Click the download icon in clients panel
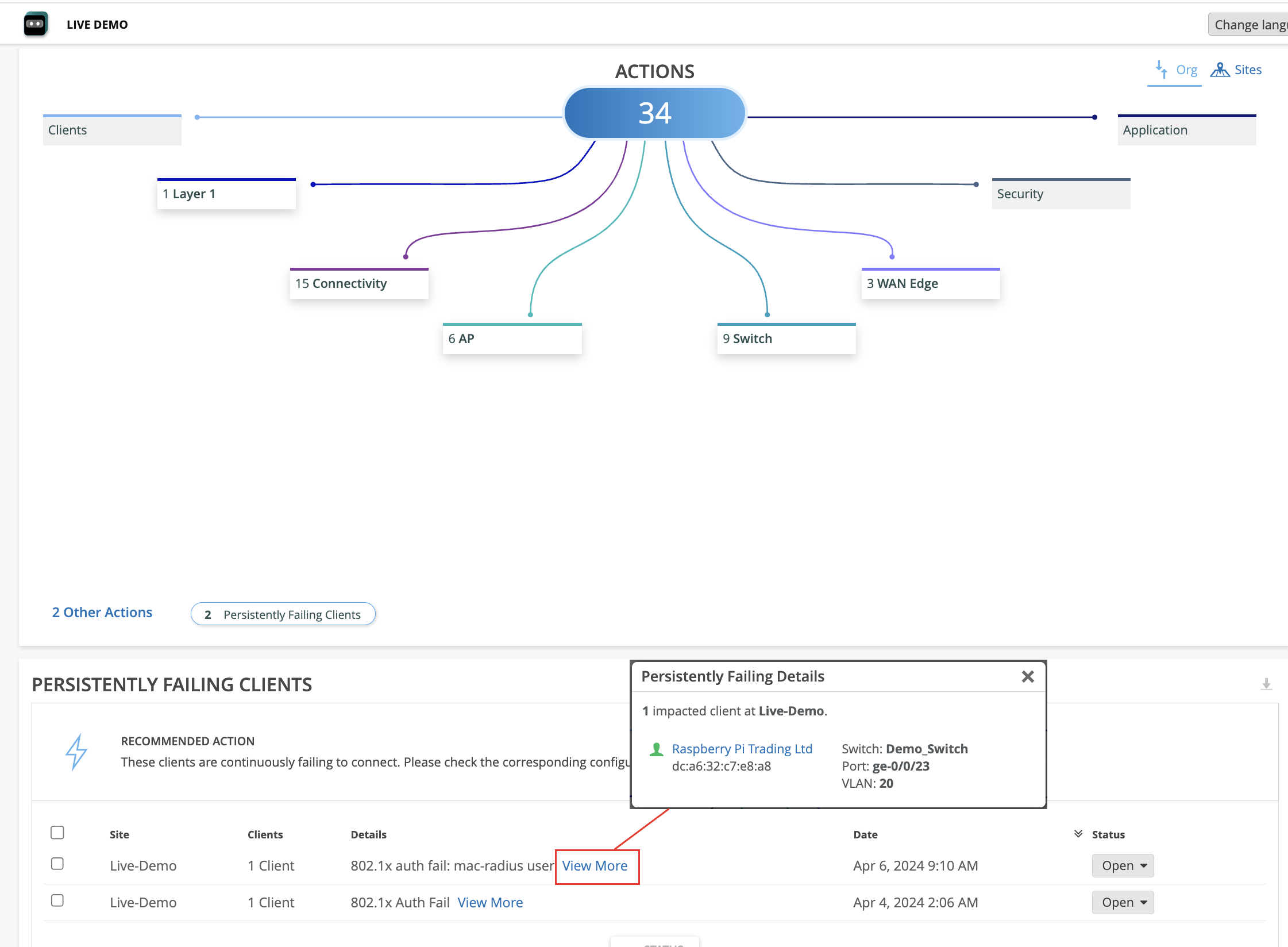The image size is (1288, 947). [1266, 684]
